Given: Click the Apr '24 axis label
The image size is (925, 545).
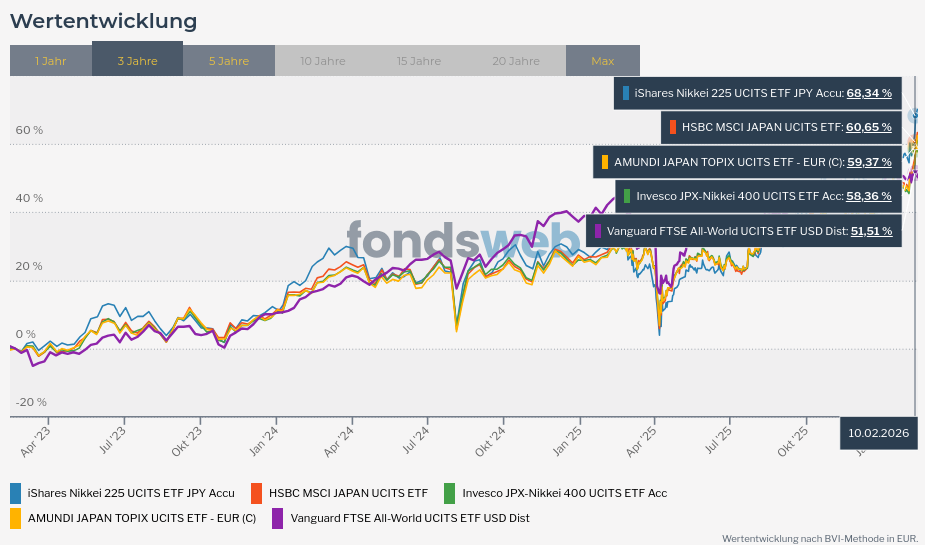Looking at the screenshot, I should tap(339, 441).
